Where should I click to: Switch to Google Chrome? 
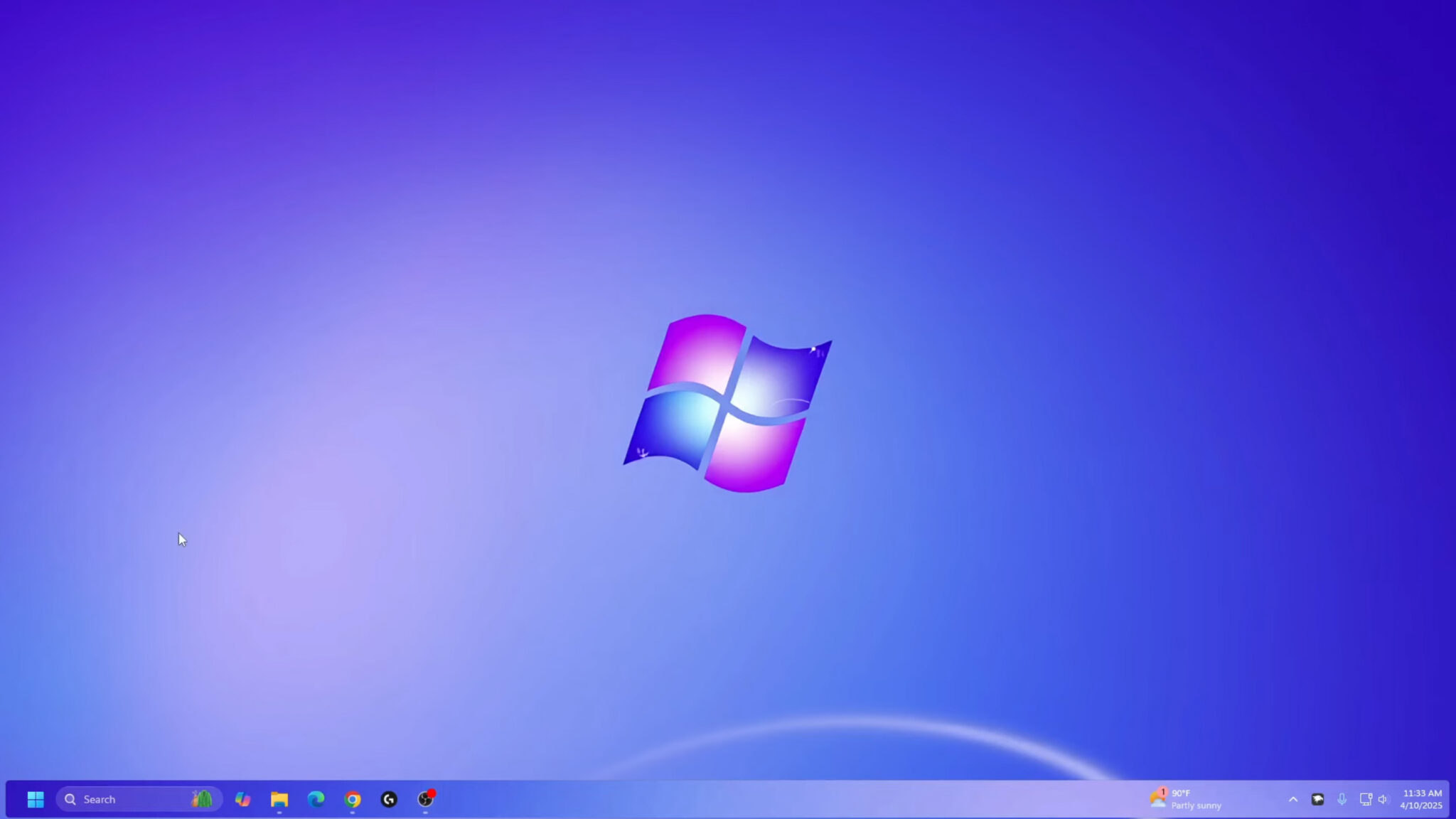pyautogui.click(x=353, y=799)
